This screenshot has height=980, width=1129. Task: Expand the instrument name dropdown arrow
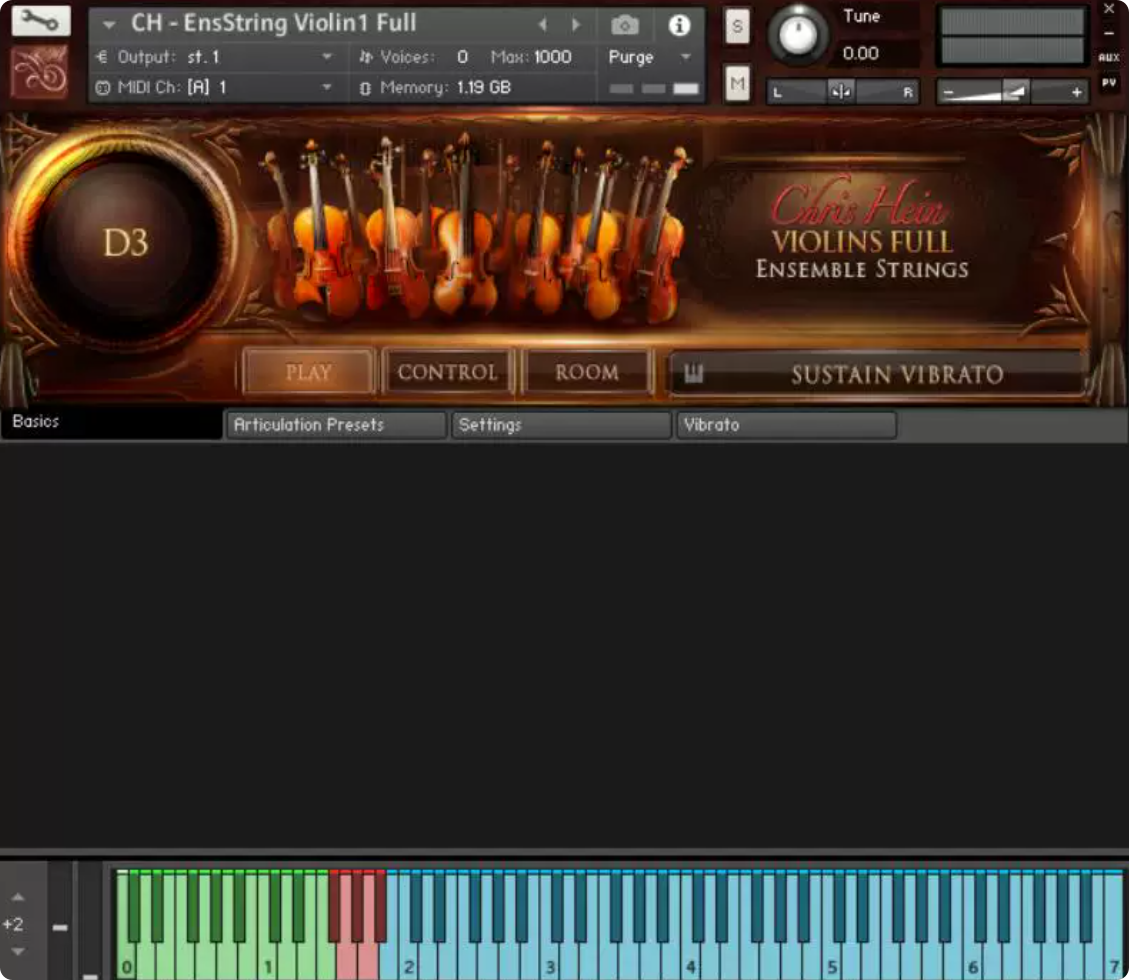(109, 24)
